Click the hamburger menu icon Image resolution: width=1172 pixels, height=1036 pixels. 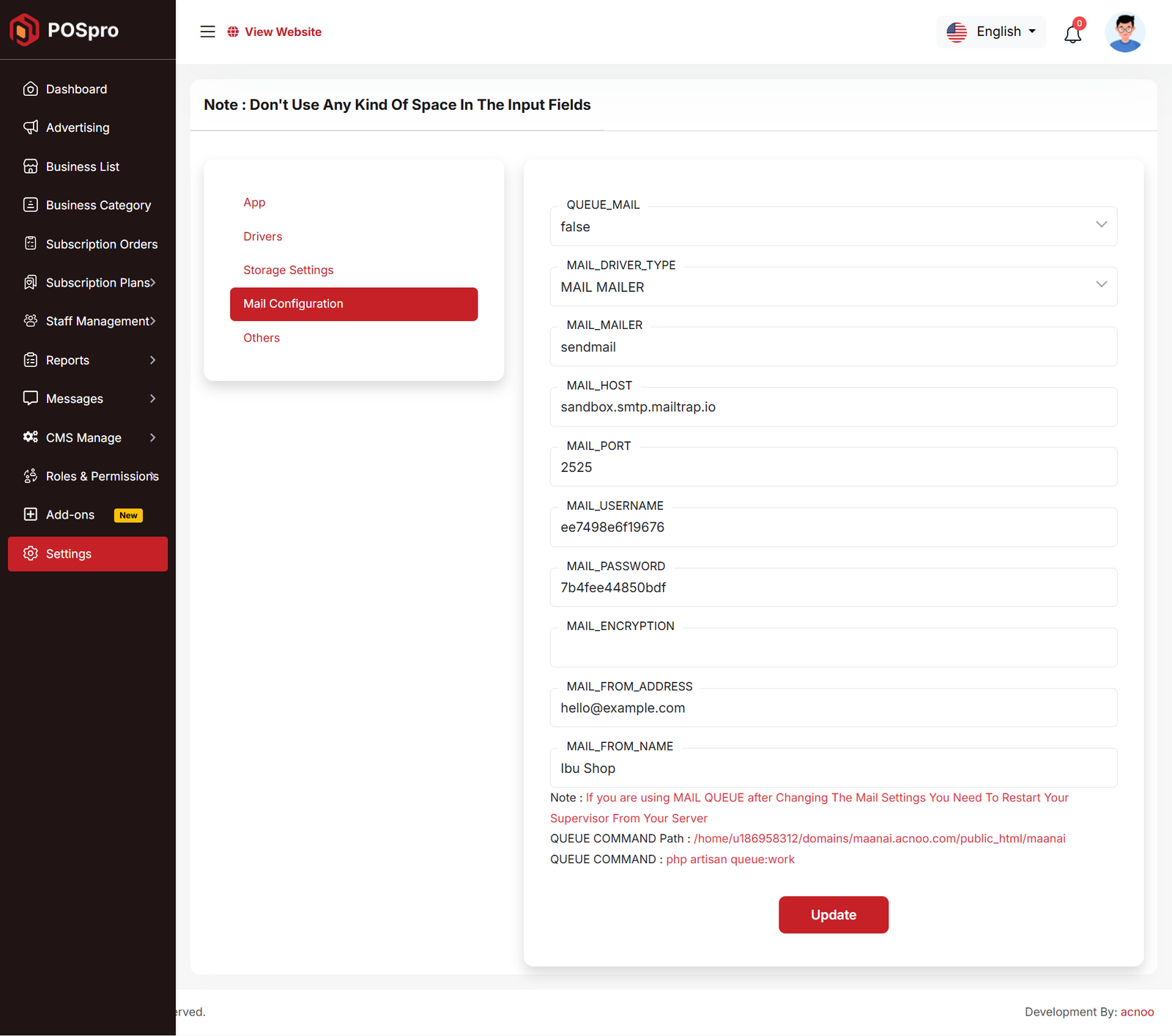coord(207,32)
